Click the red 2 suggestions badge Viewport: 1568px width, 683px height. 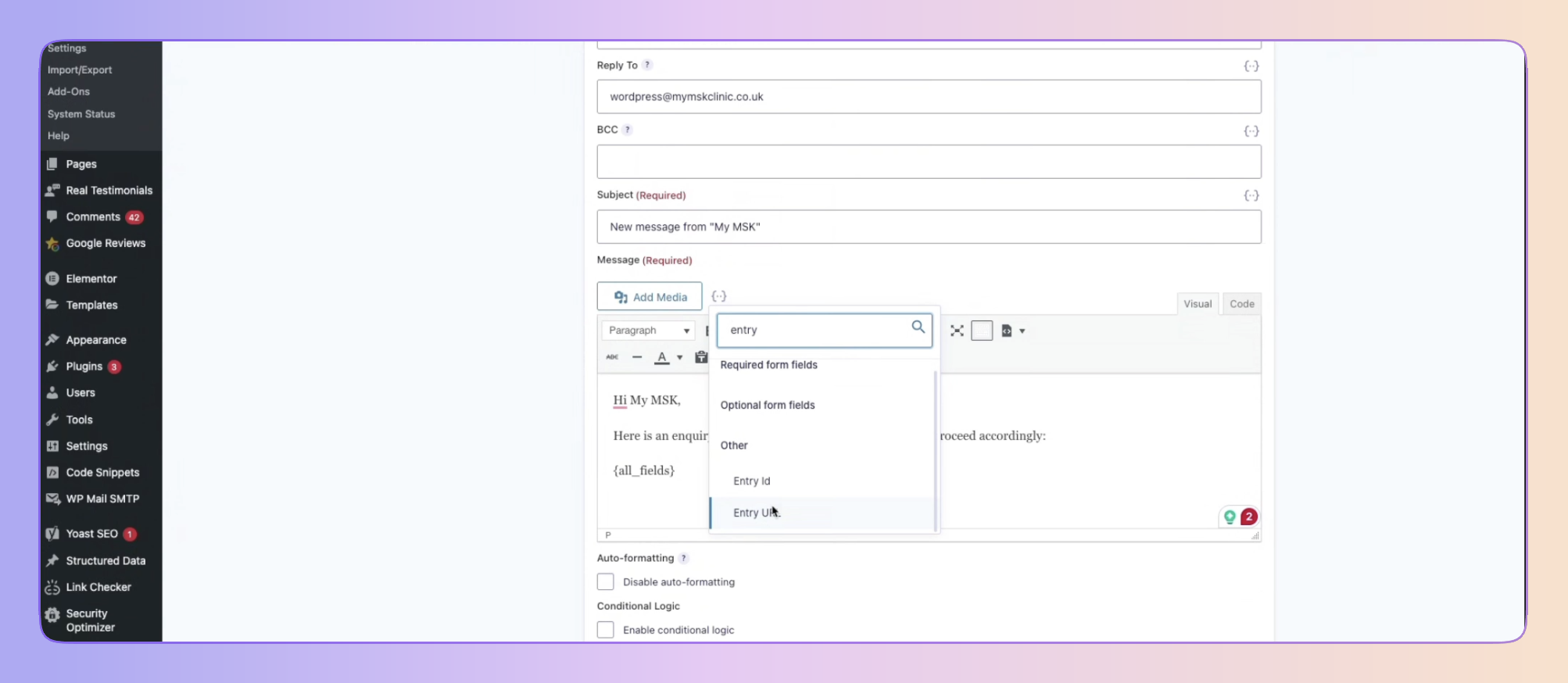(1248, 517)
